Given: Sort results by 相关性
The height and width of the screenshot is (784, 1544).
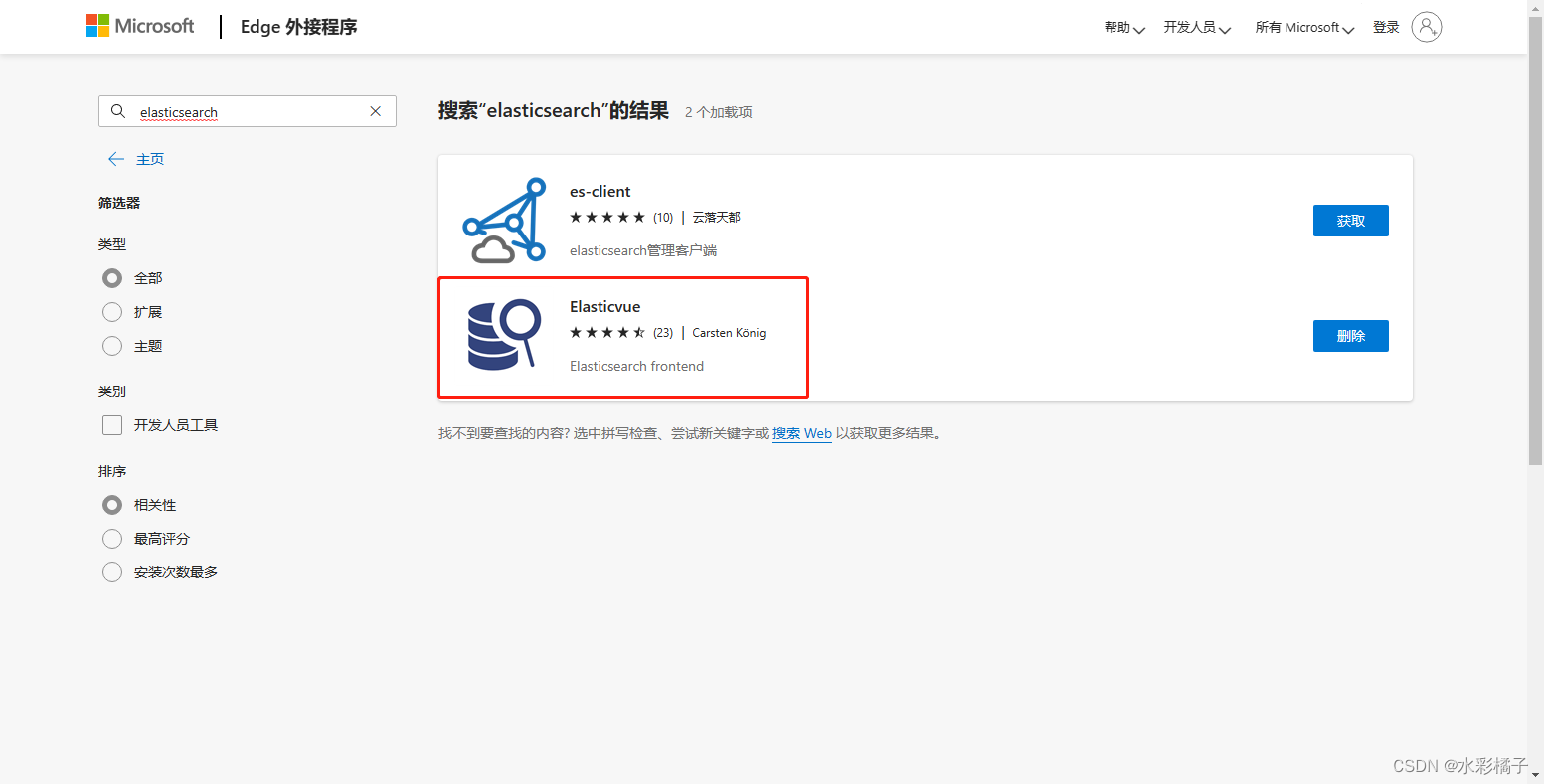Looking at the screenshot, I should [112, 505].
